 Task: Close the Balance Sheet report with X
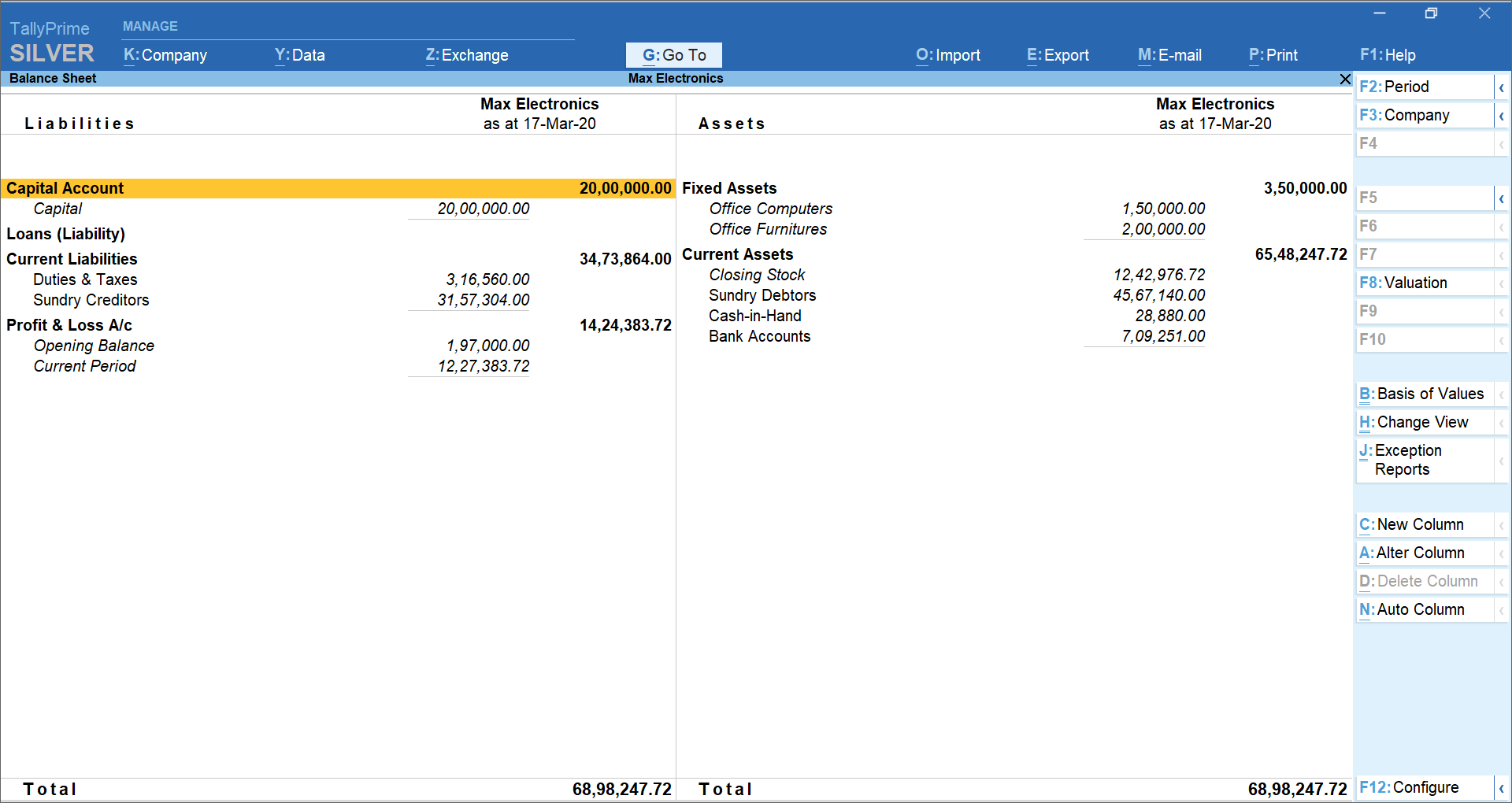(x=1345, y=79)
